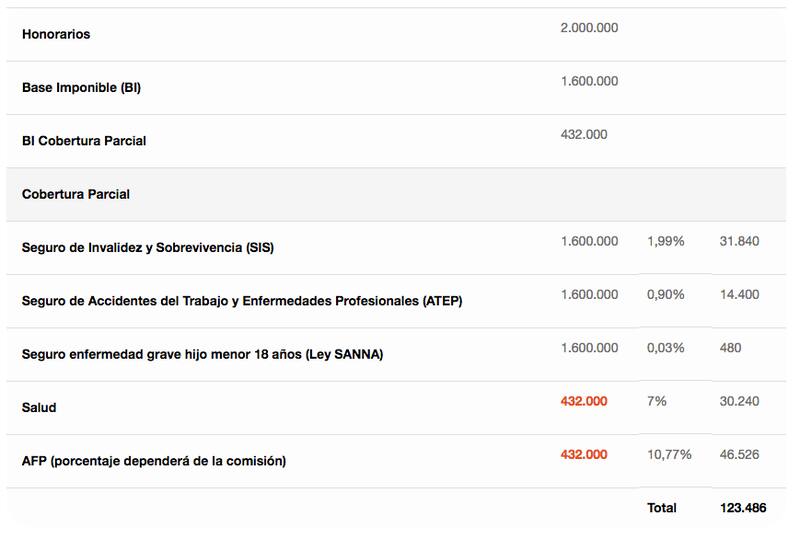
Task: Select the SIS percentage 1,99%
Action: point(666,241)
